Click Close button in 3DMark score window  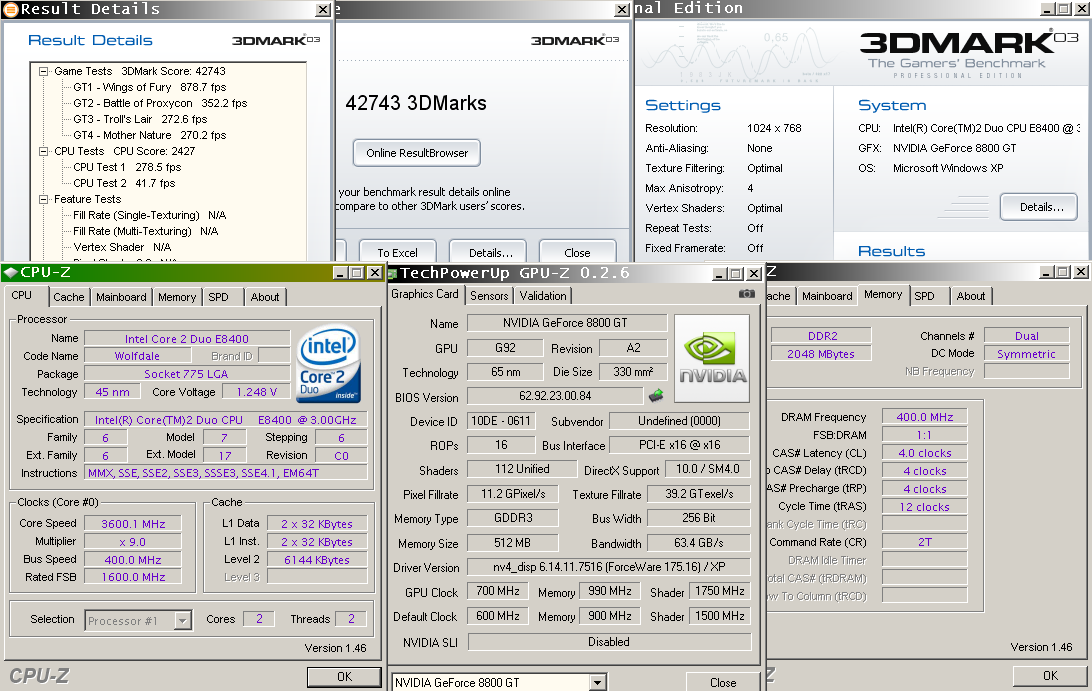(x=577, y=252)
